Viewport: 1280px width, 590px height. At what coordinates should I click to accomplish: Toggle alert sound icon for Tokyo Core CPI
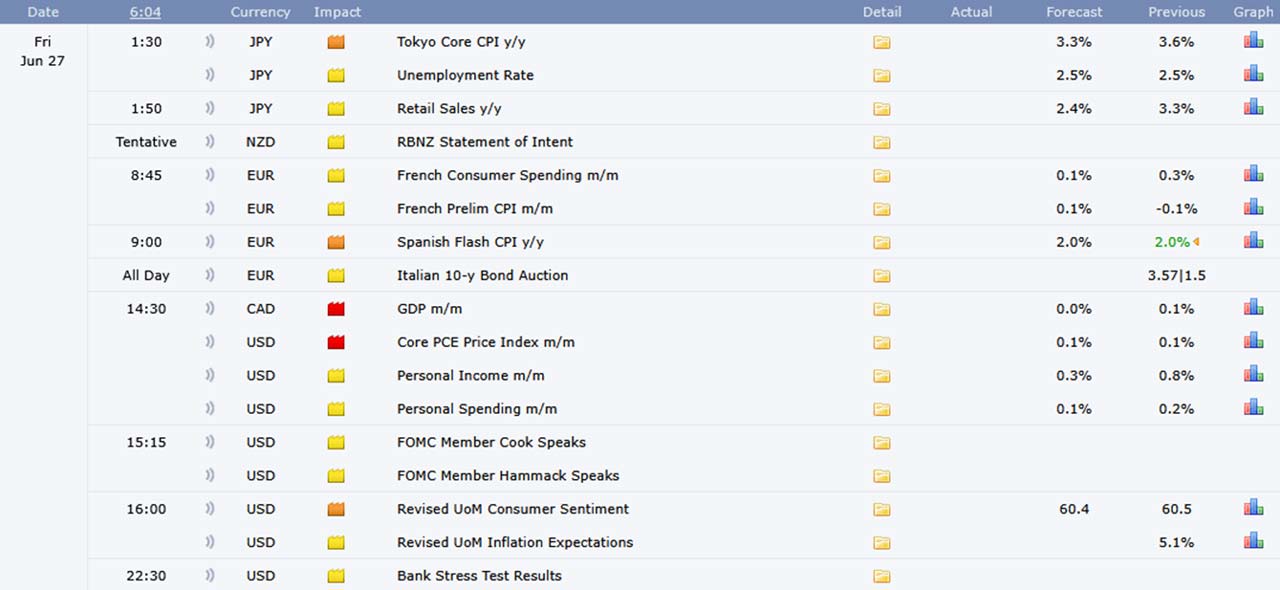click(x=210, y=42)
